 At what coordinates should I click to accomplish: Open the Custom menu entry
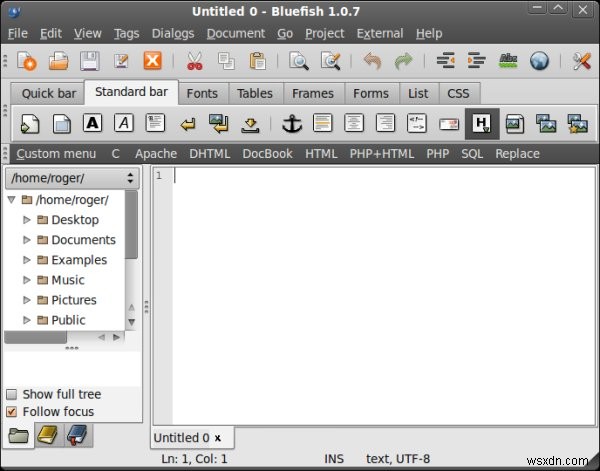click(56, 154)
